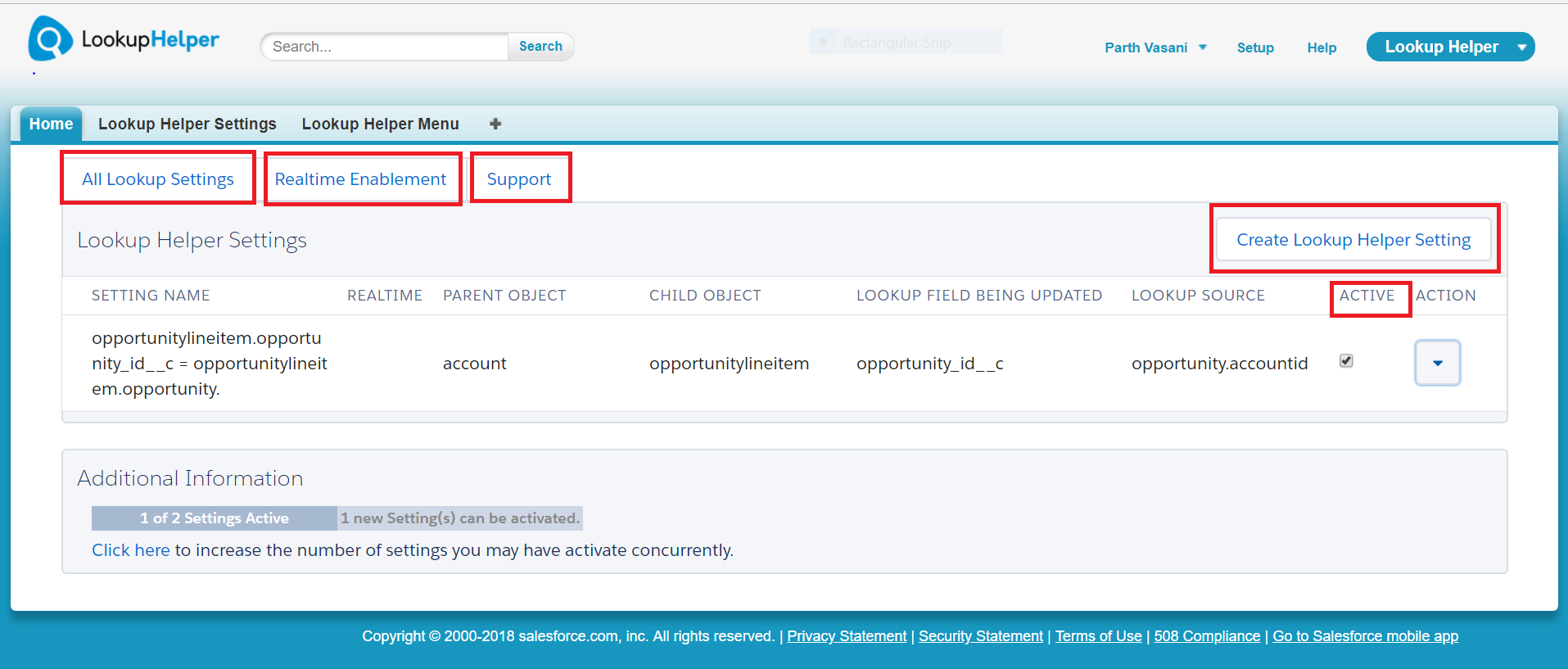Click the Additional Information heading
1568x669 pixels.
[190, 478]
